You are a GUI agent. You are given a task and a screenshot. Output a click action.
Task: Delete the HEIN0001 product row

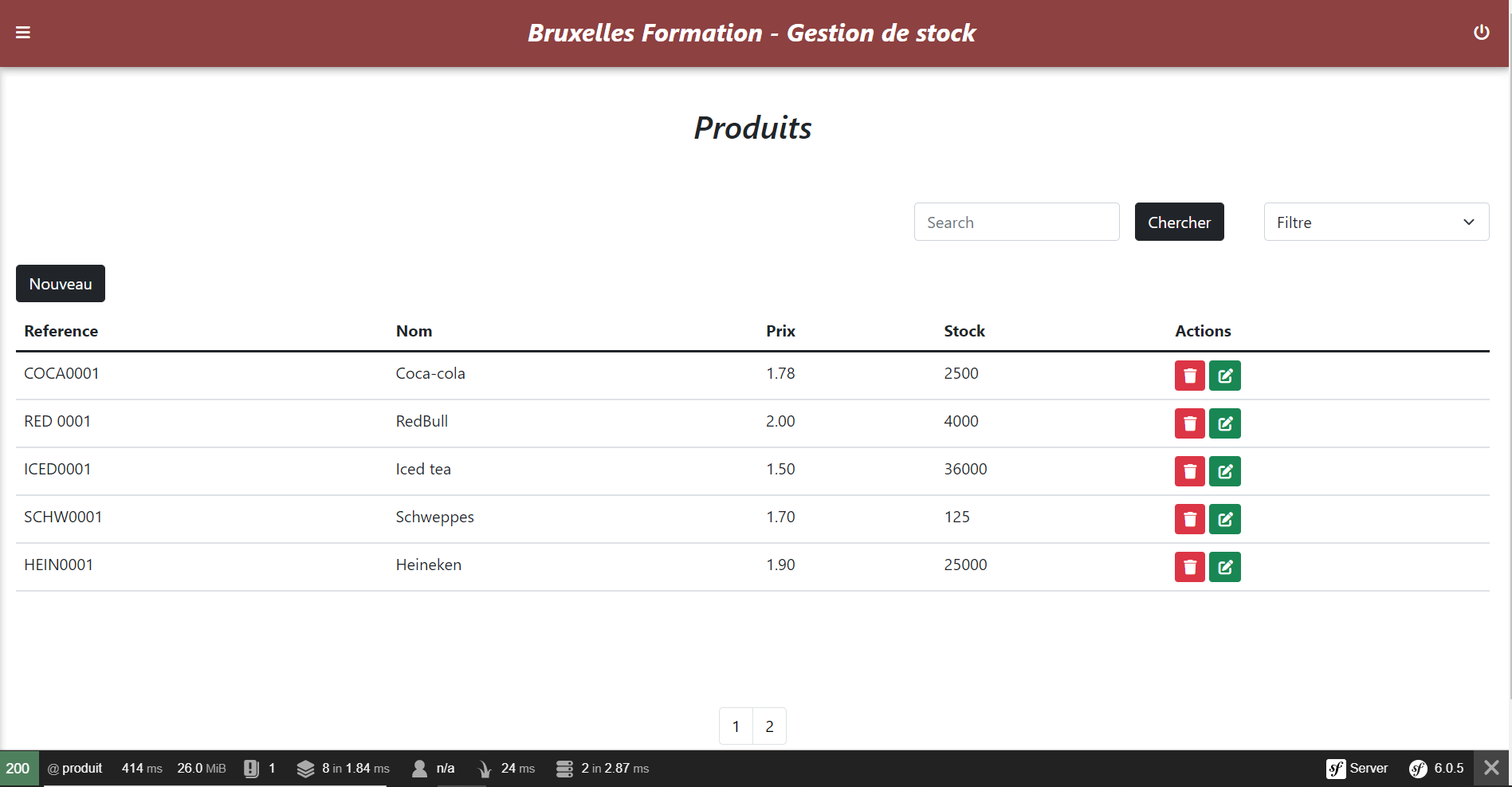tap(1189, 566)
